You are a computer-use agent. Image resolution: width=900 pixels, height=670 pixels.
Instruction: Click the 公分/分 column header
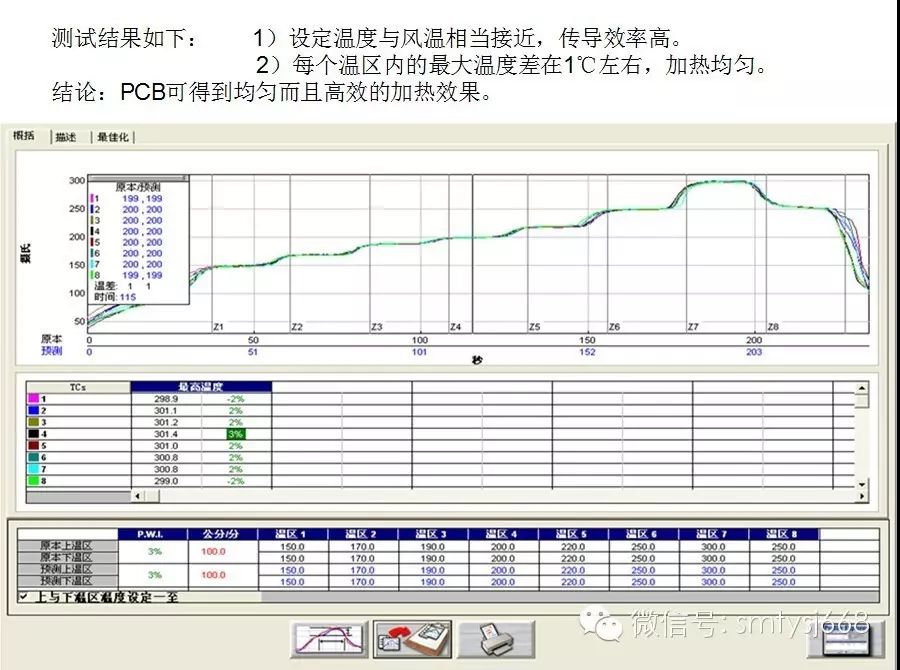point(222,534)
